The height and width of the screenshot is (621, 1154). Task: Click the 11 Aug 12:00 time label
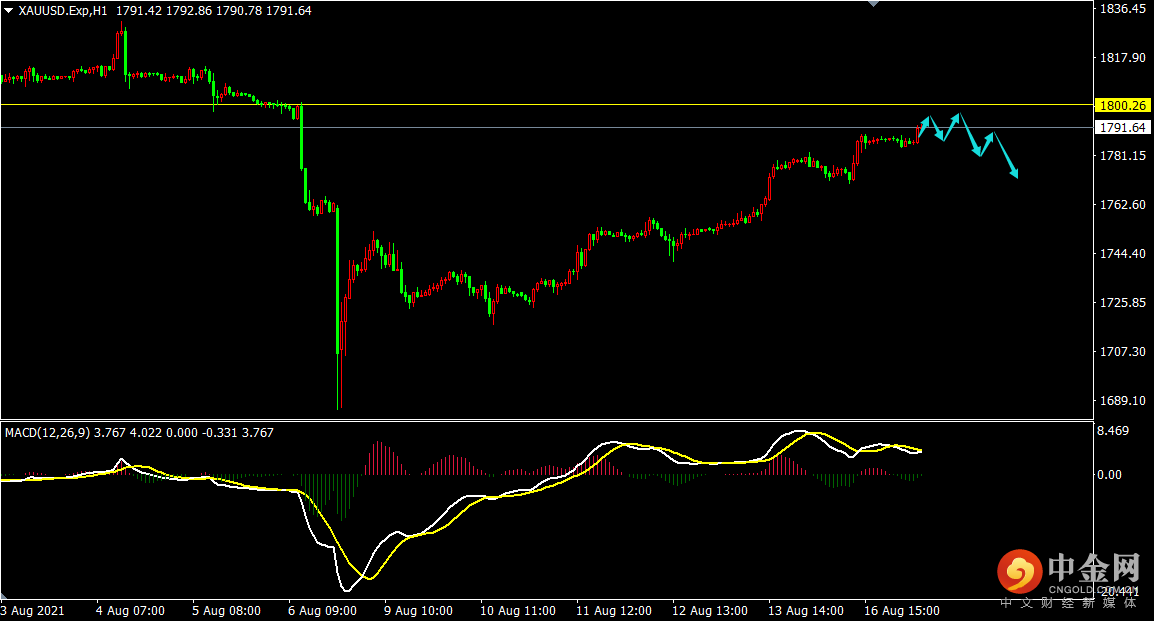pyautogui.click(x=614, y=611)
